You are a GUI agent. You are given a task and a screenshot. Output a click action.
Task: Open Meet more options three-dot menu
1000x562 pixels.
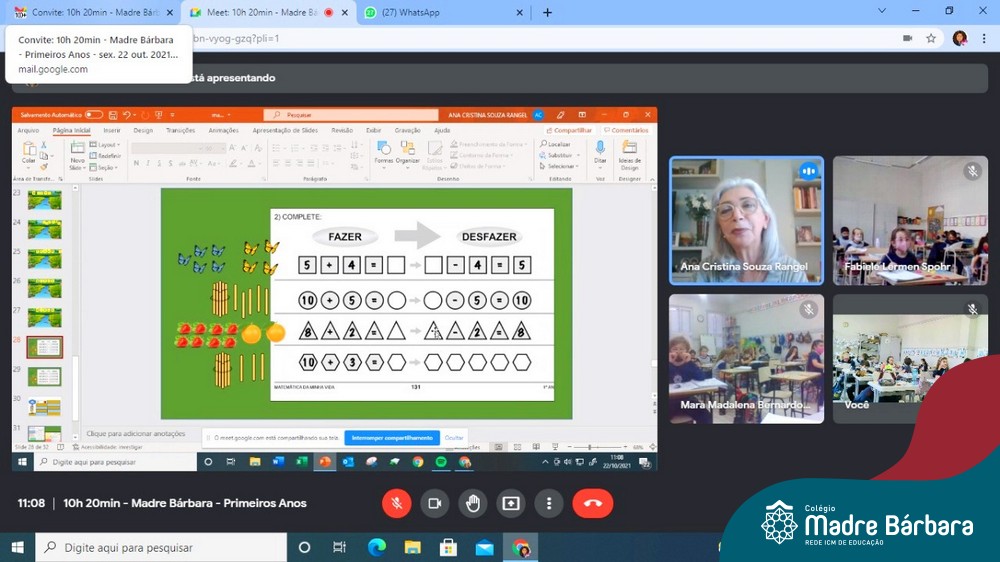549,503
